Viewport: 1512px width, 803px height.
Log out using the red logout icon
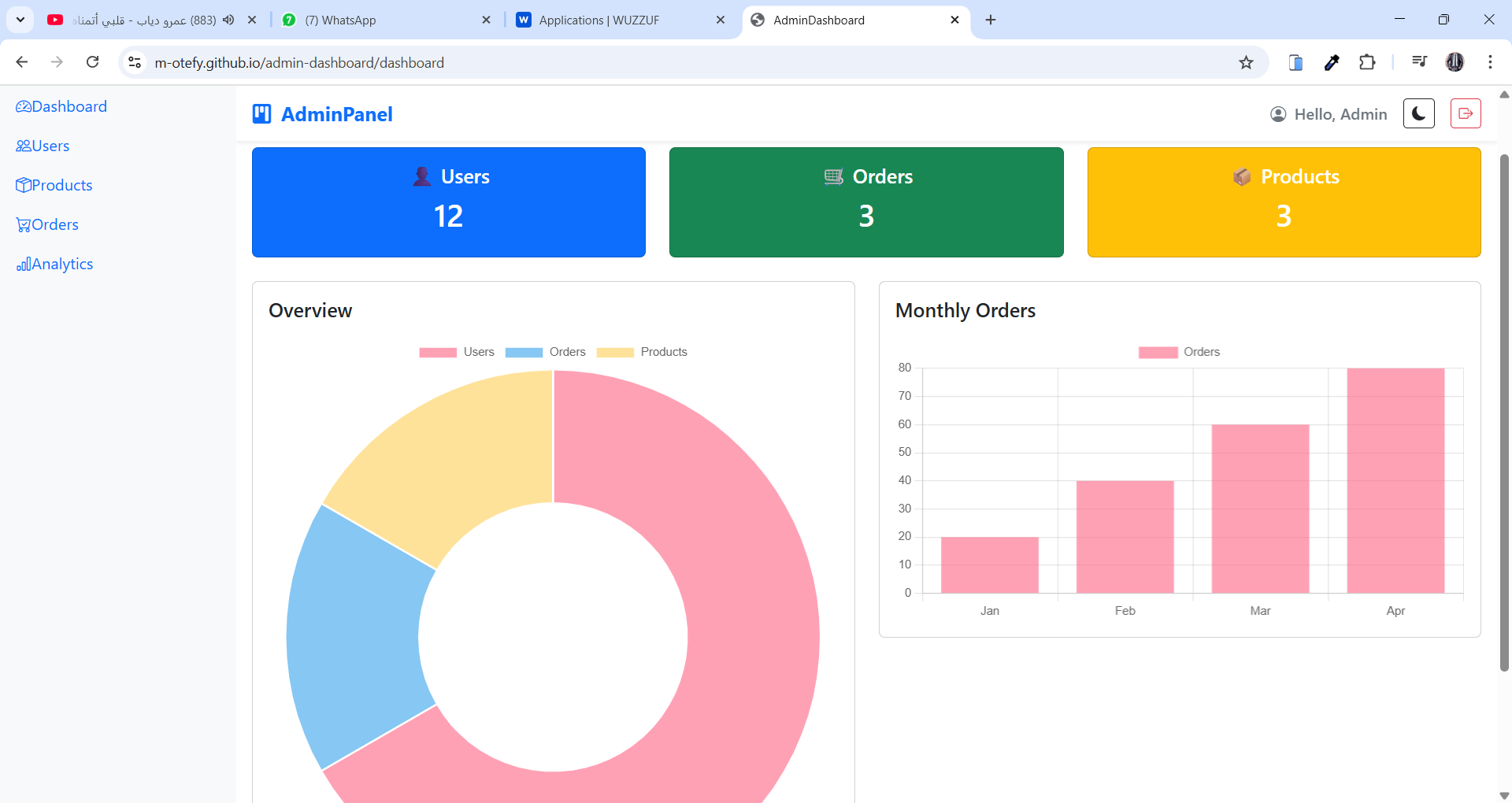(1466, 113)
